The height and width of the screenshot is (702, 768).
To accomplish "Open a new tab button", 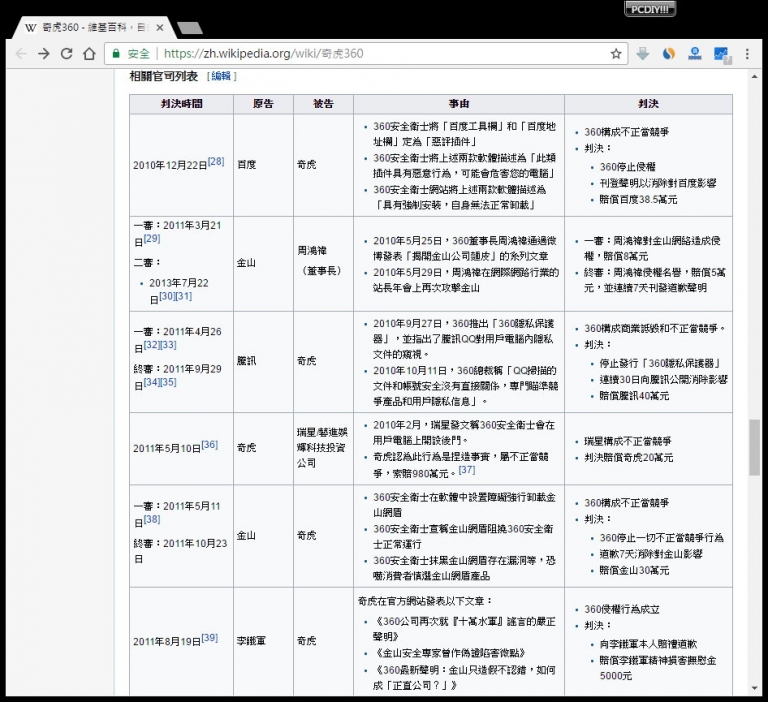I will coord(190,28).
